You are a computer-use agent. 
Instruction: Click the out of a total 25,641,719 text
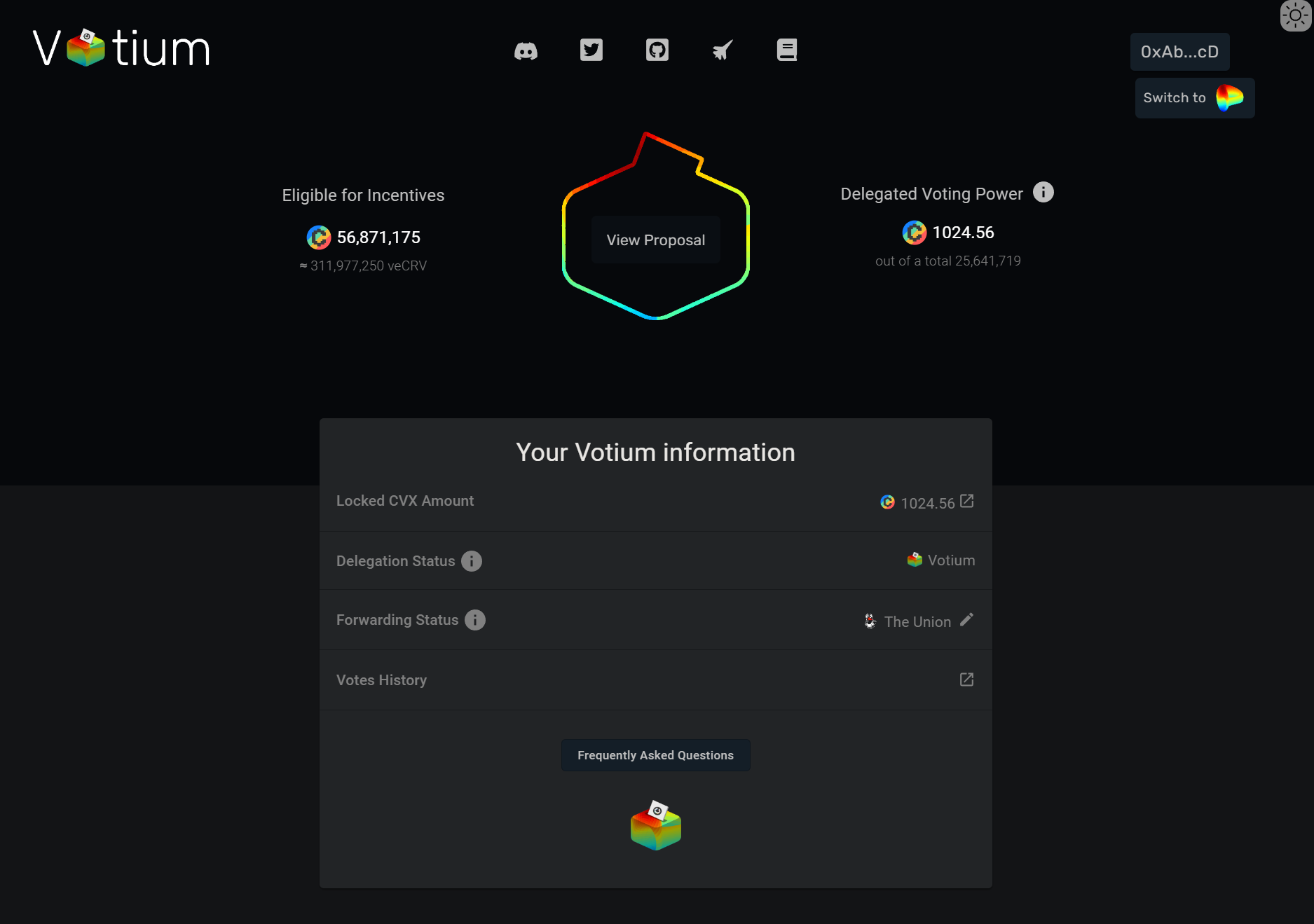click(x=948, y=261)
